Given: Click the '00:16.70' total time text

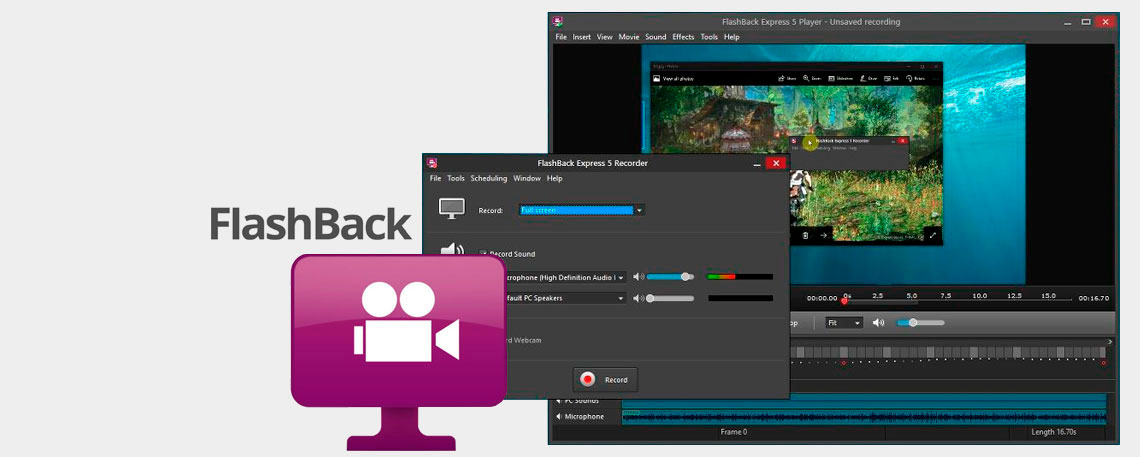Looking at the screenshot, I should pyautogui.click(x=1093, y=298).
